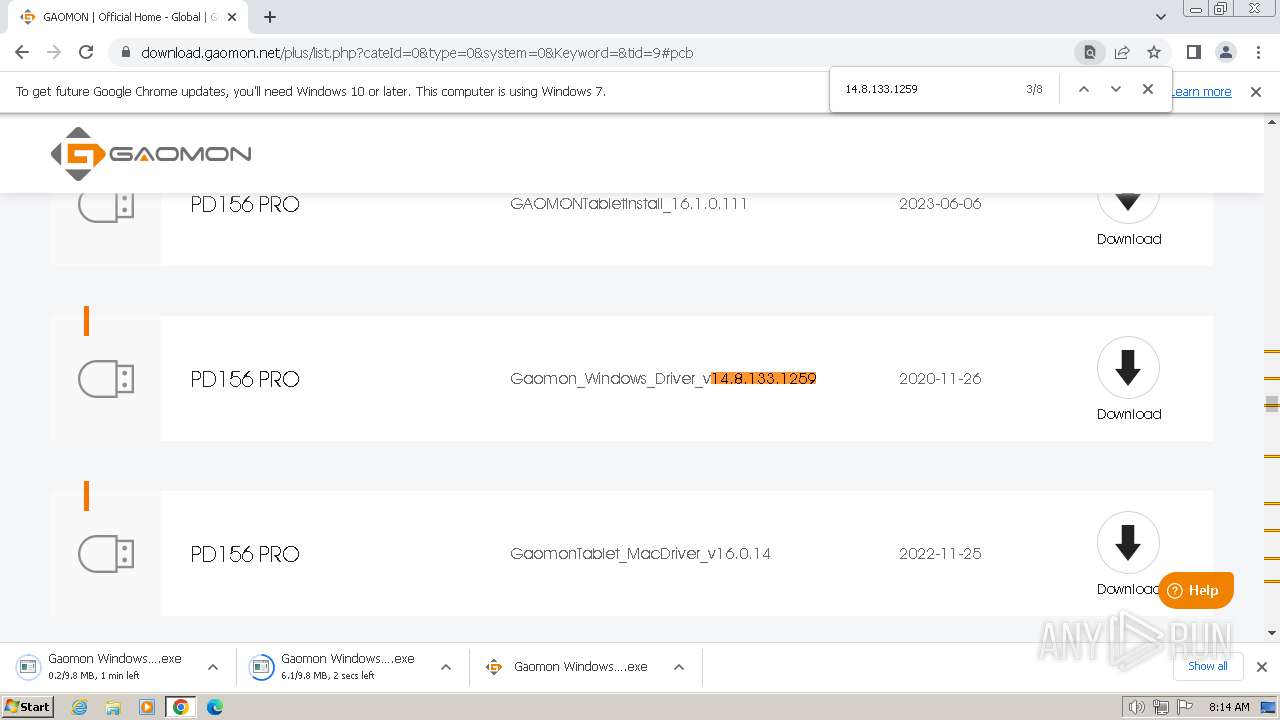Click Download label for GAOMONTabletInstall row
Screen dimensions: 1280x720
coord(1129,239)
